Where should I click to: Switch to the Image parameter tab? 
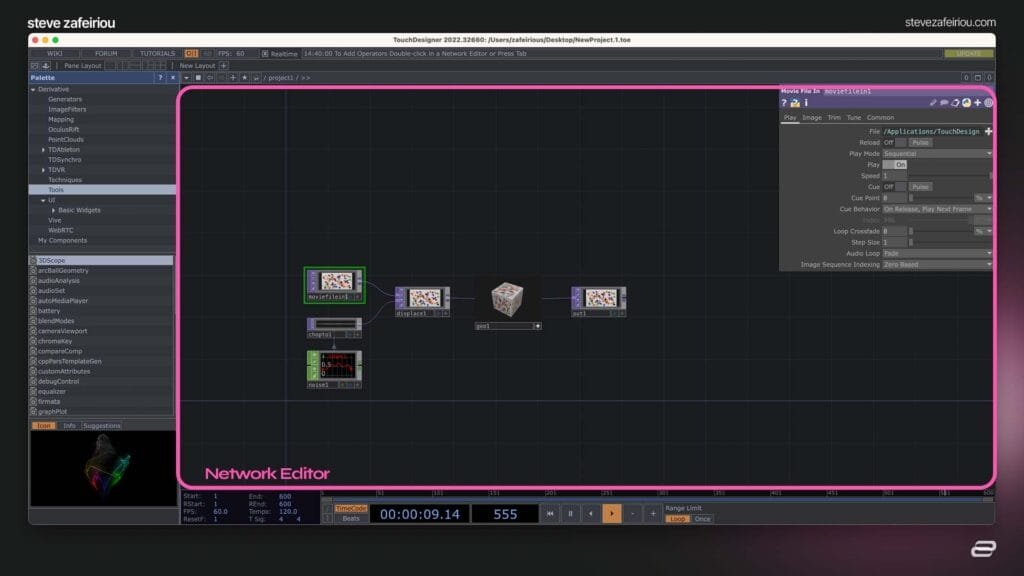click(x=812, y=118)
